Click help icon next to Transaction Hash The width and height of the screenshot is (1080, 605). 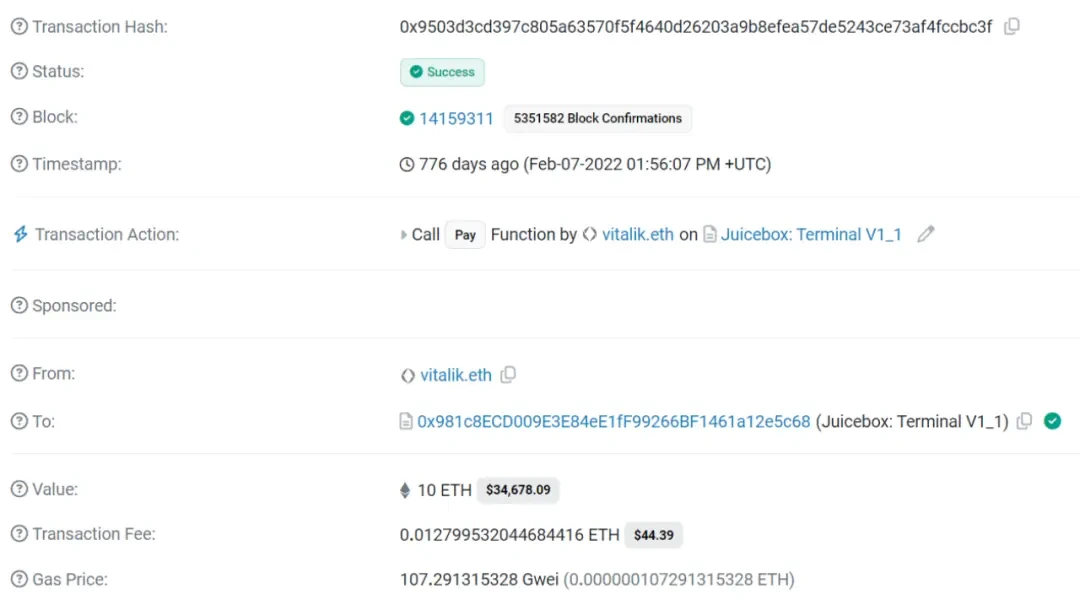coord(19,27)
